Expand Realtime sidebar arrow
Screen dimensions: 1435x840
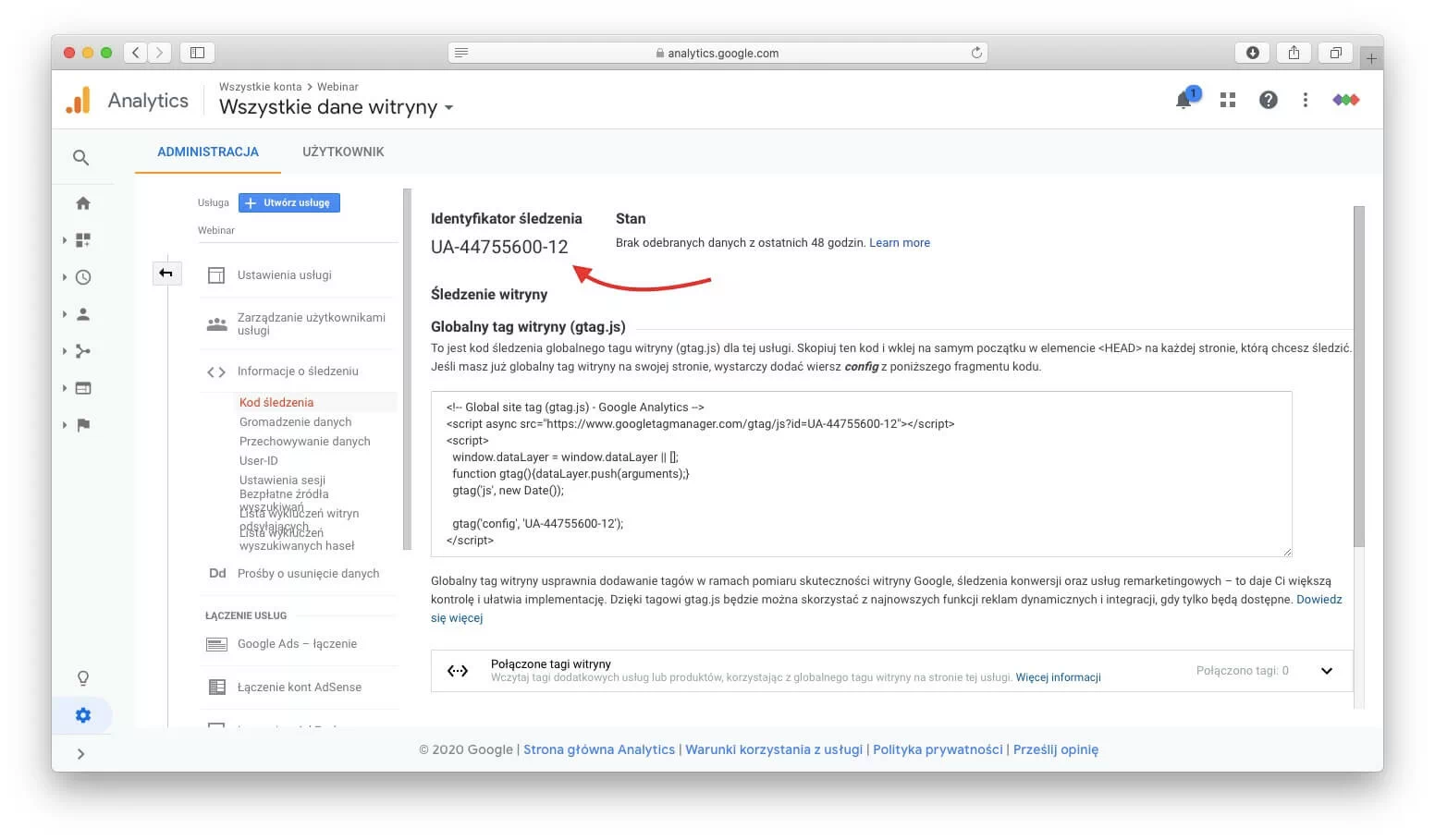point(65,277)
